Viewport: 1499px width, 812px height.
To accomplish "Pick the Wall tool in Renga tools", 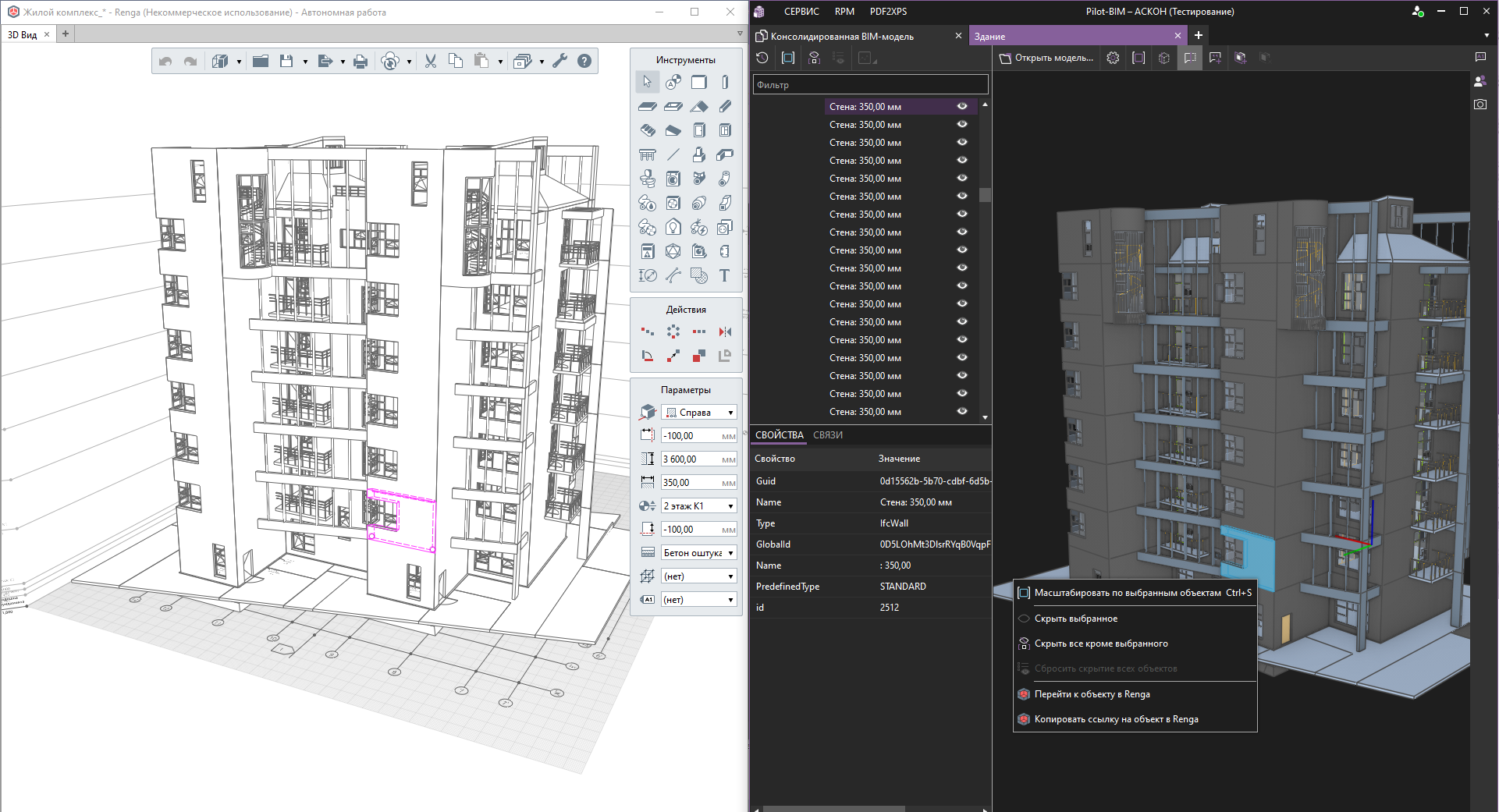I will 699,82.
